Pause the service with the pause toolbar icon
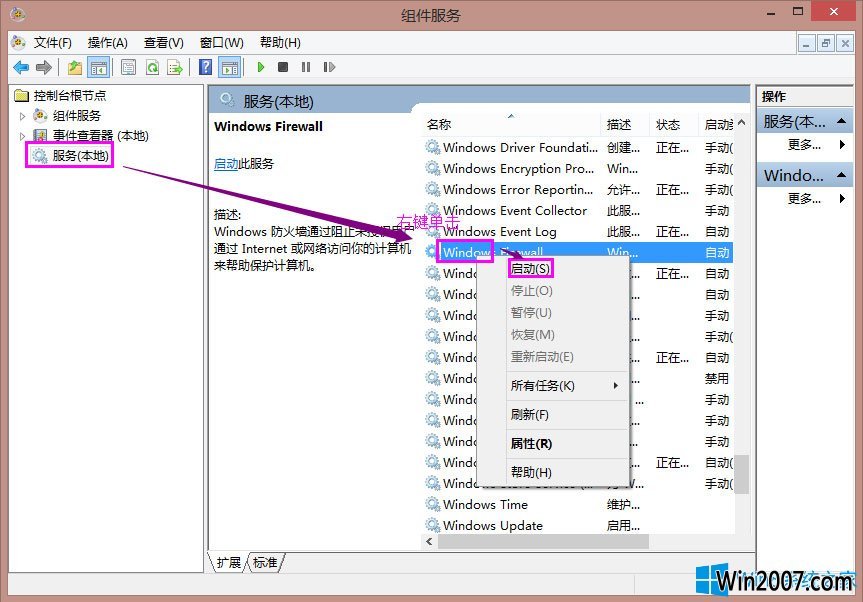This screenshot has width=863, height=602. (x=306, y=67)
